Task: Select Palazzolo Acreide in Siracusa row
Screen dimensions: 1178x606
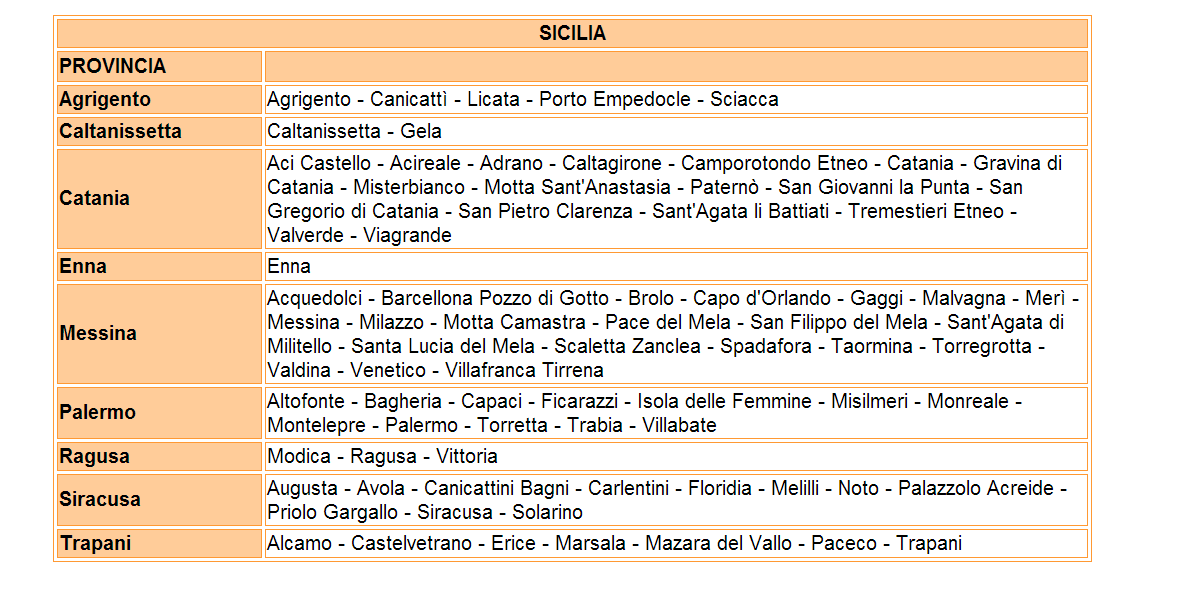Action: (x=976, y=488)
